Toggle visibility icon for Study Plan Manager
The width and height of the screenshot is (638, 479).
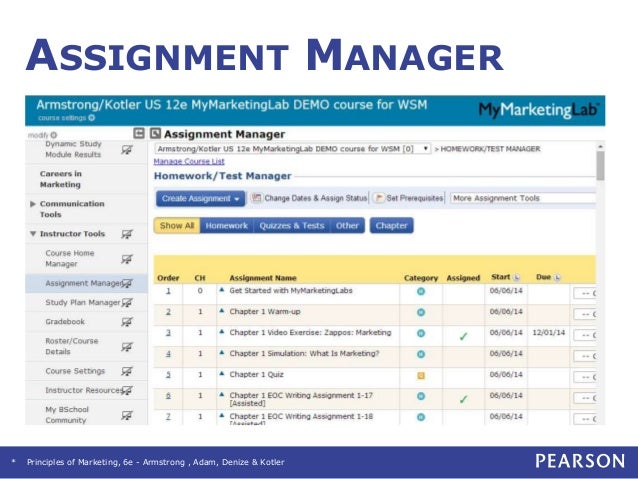tap(127, 302)
